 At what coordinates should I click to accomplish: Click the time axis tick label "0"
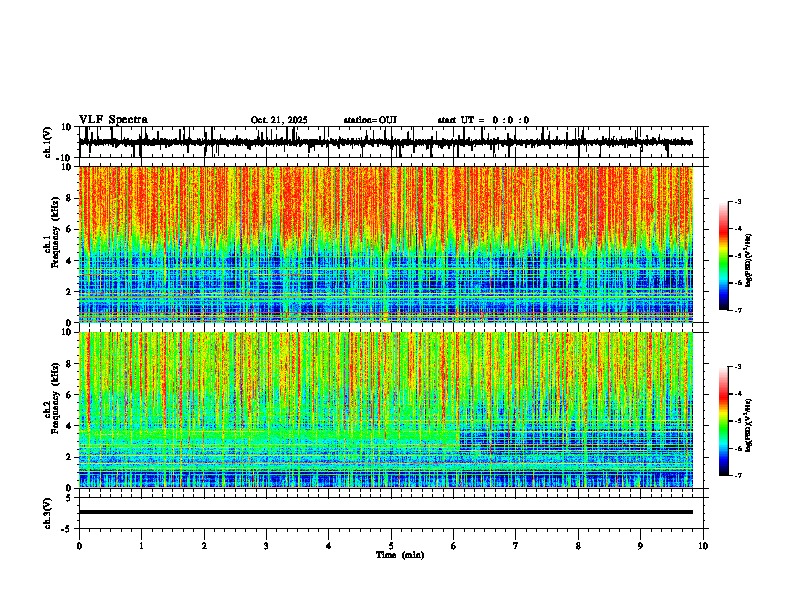(79, 546)
